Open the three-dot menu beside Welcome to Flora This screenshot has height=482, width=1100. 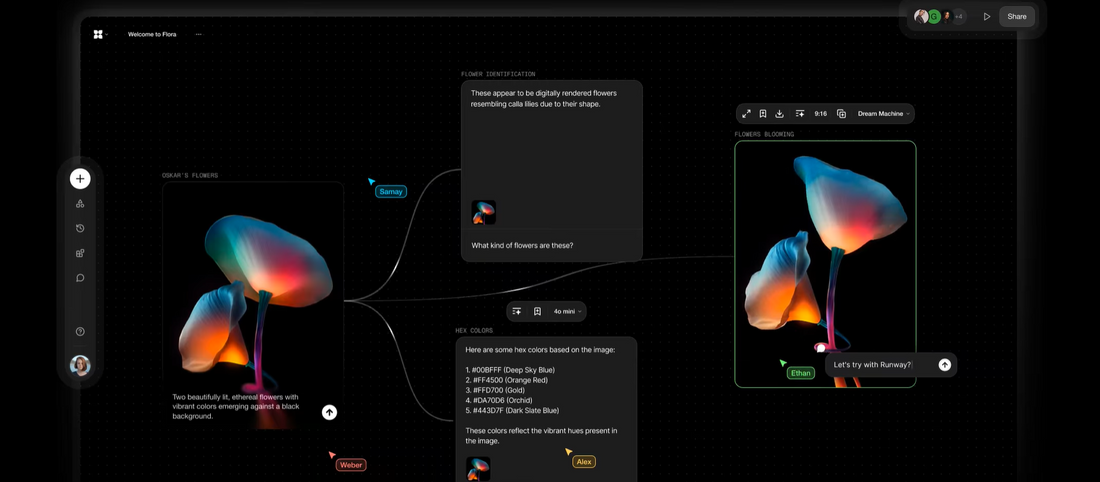tap(198, 34)
